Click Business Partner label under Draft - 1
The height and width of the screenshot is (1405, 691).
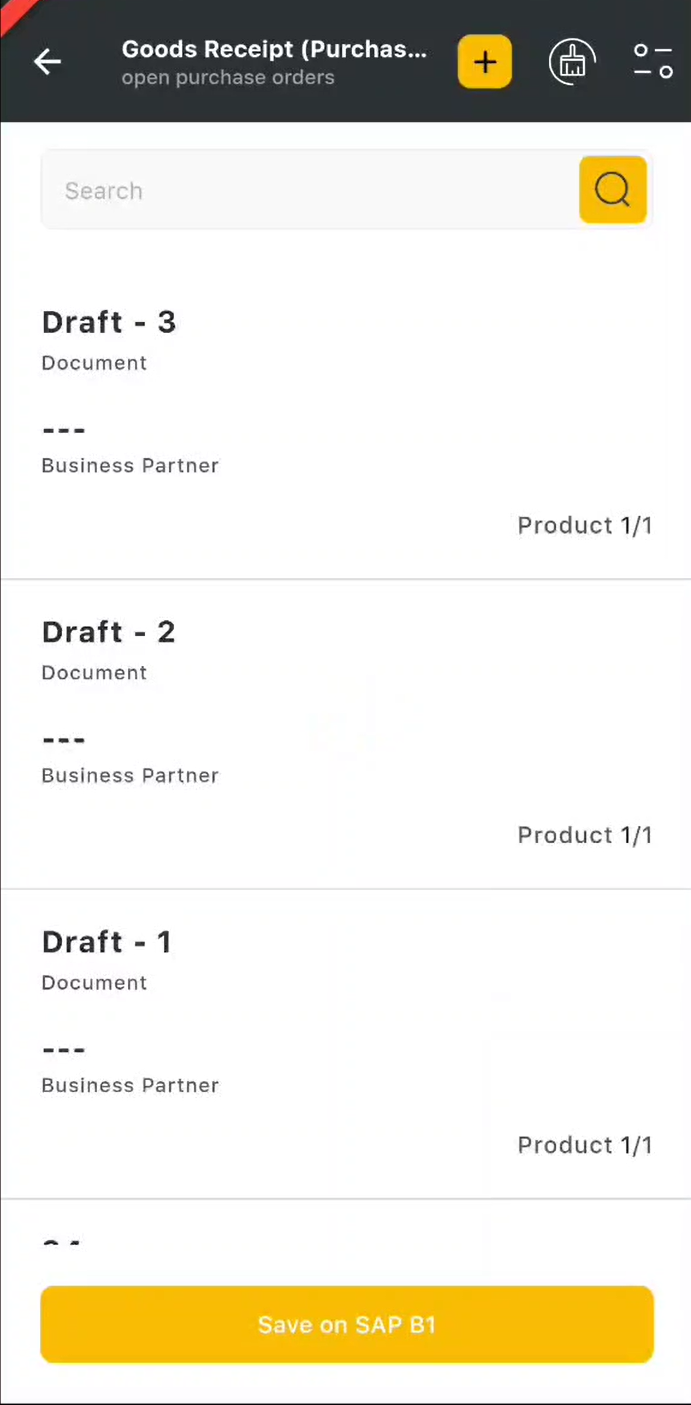(130, 1086)
